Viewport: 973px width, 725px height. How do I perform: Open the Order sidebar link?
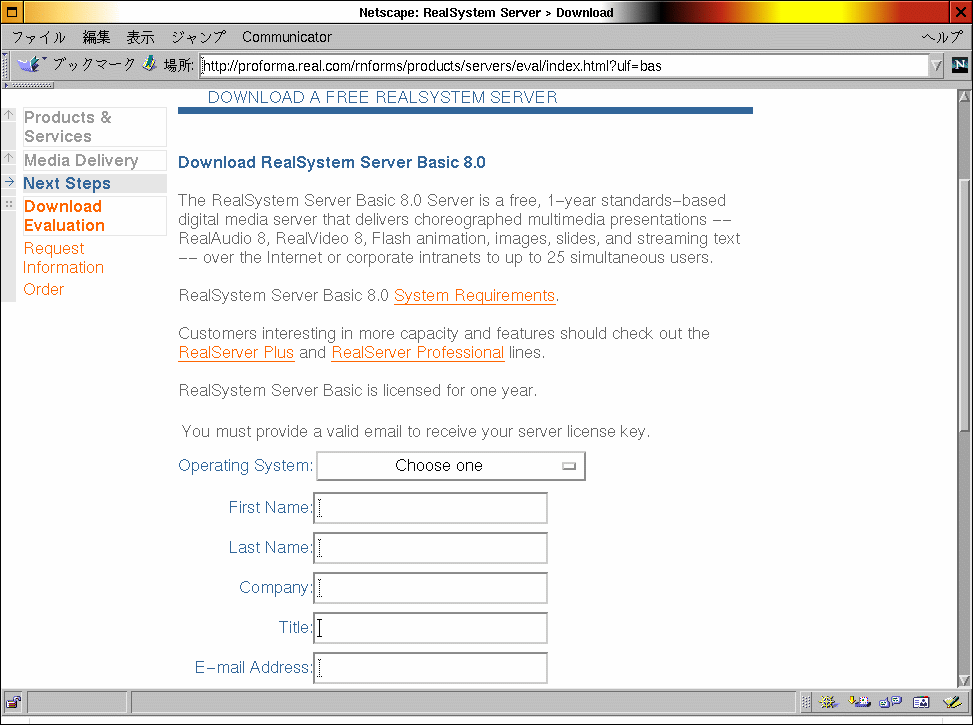tap(43, 289)
